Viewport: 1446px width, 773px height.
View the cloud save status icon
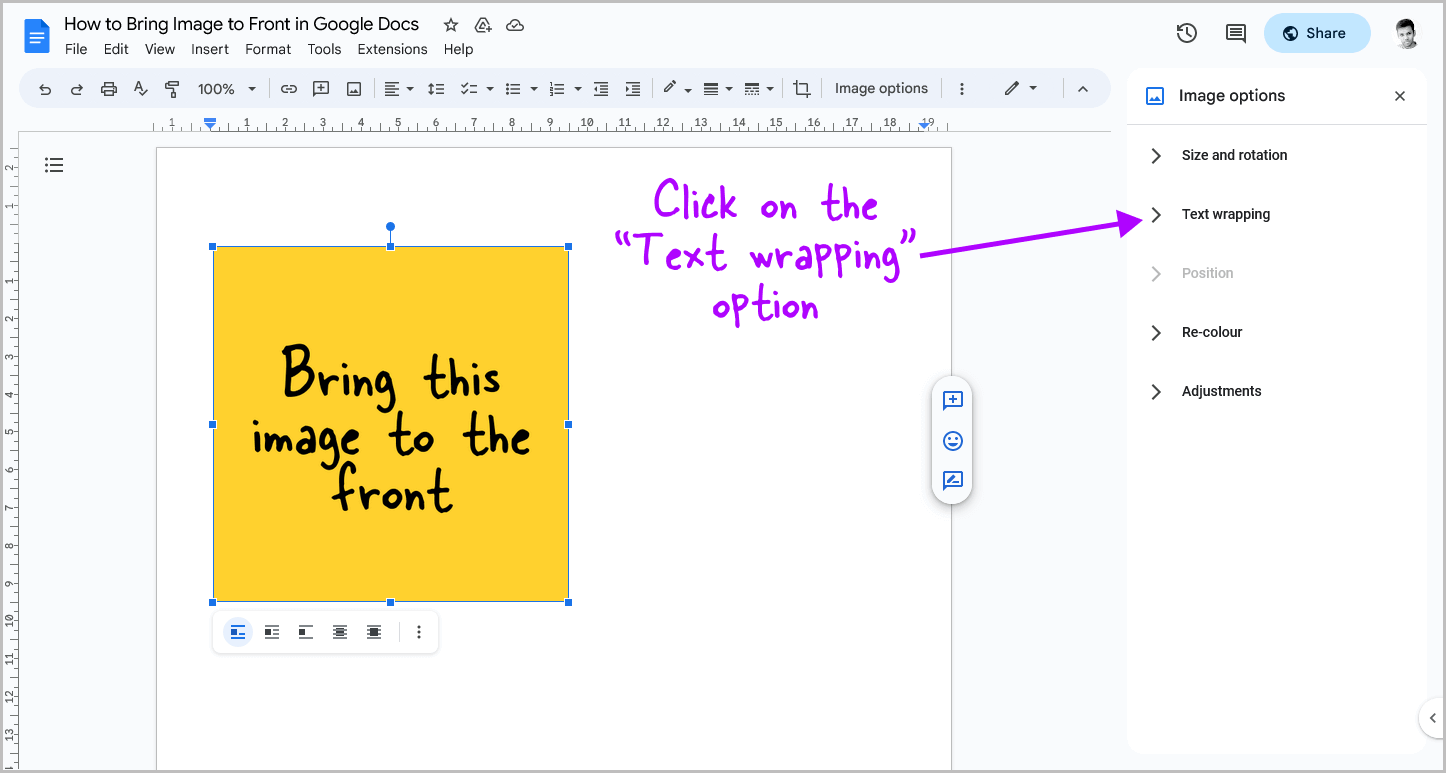point(515,25)
